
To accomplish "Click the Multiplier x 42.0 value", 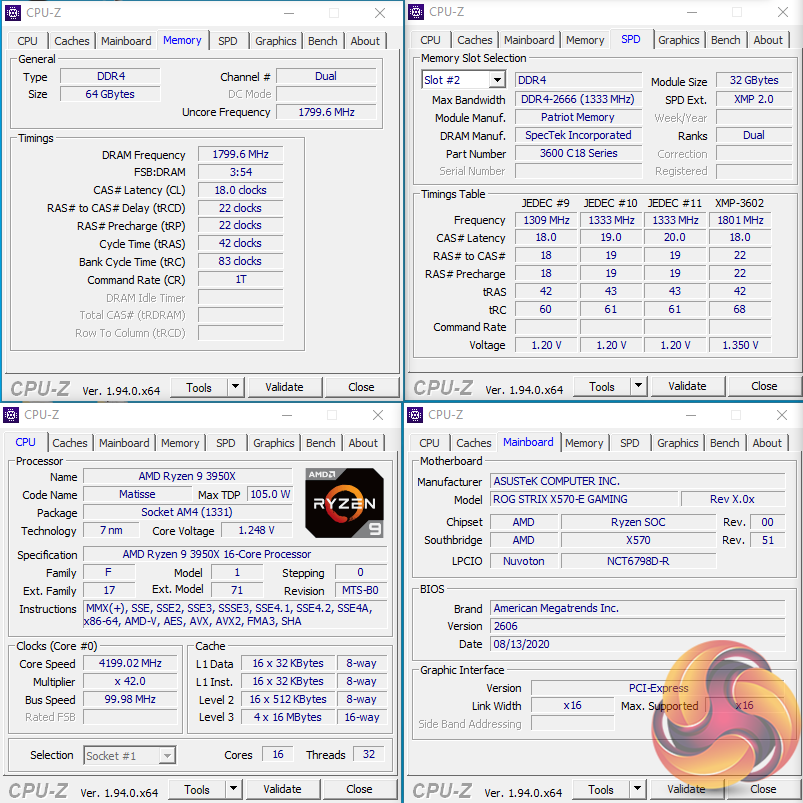I will pos(130,682).
